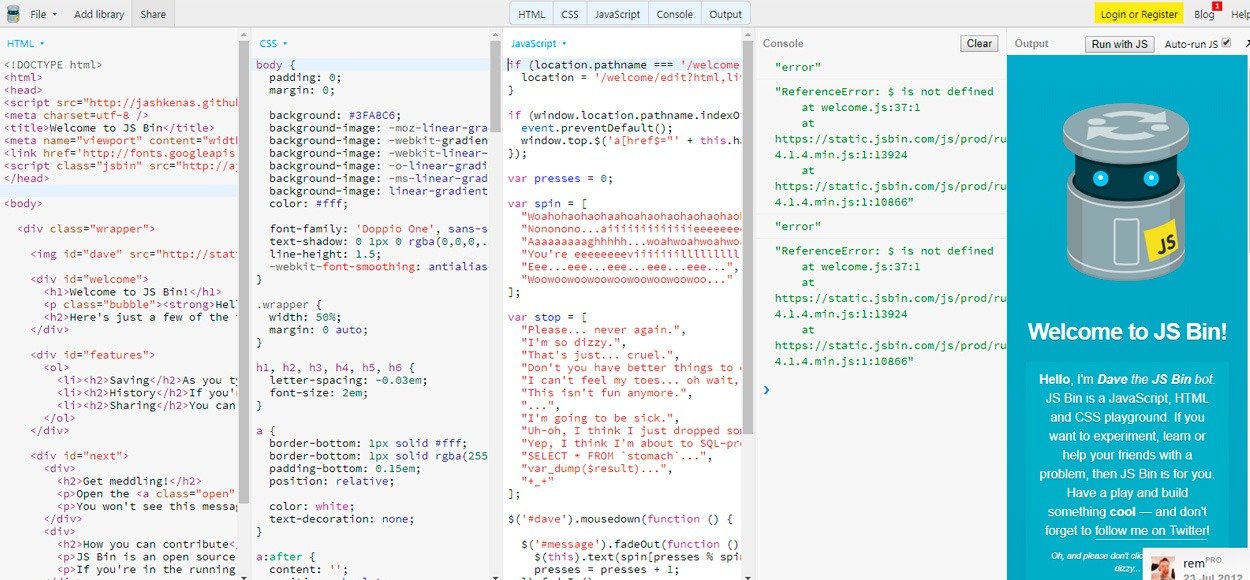This screenshot has width=1250, height=580.
Task: Pop out the Output panel with the arrow icon
Action: click(x=1245, y=44)
